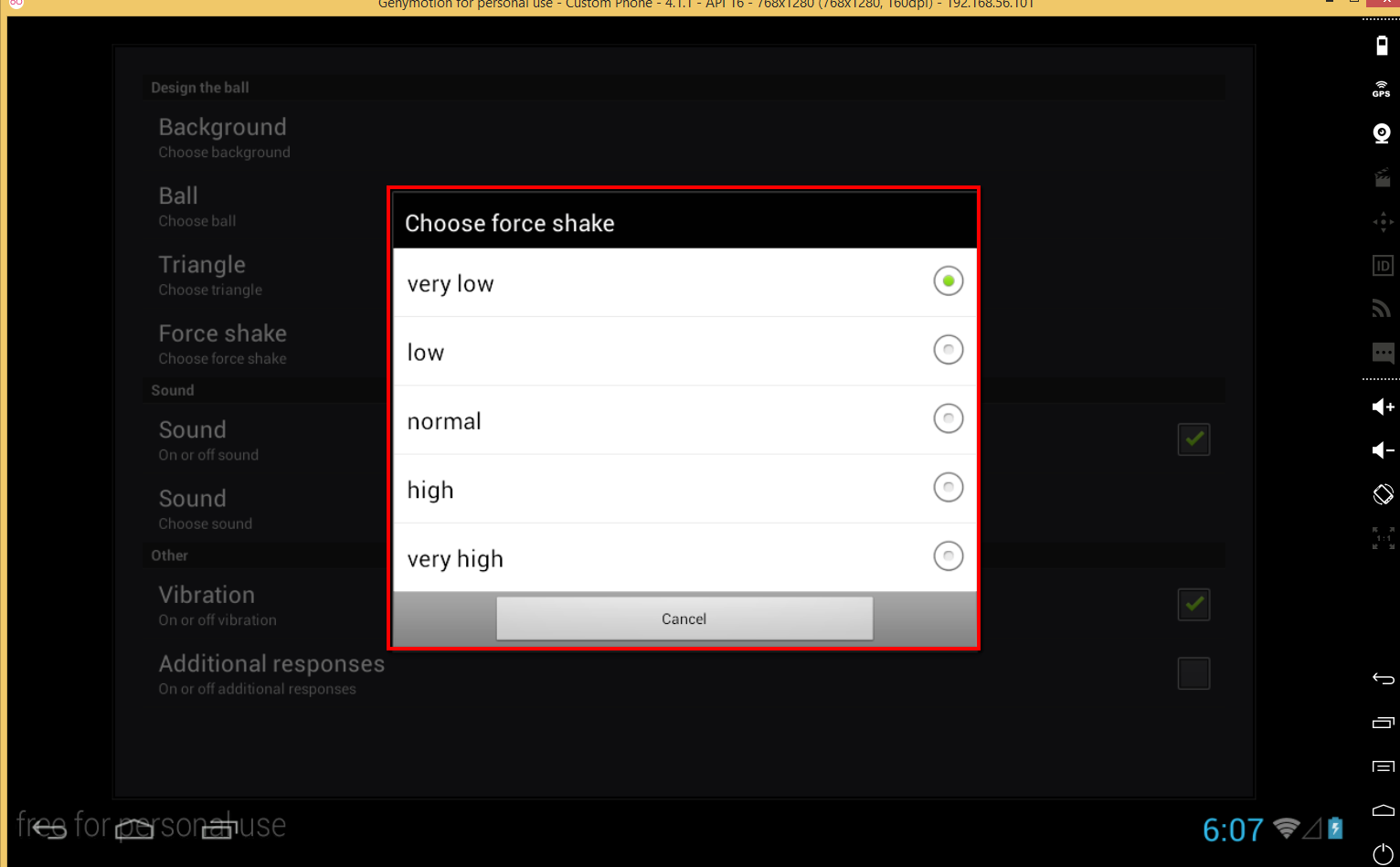Viewport: 1400px width, 867px height.
Task: Rotate the emulated device screen
Action: pyautogui.click(x=1383, y=494)
